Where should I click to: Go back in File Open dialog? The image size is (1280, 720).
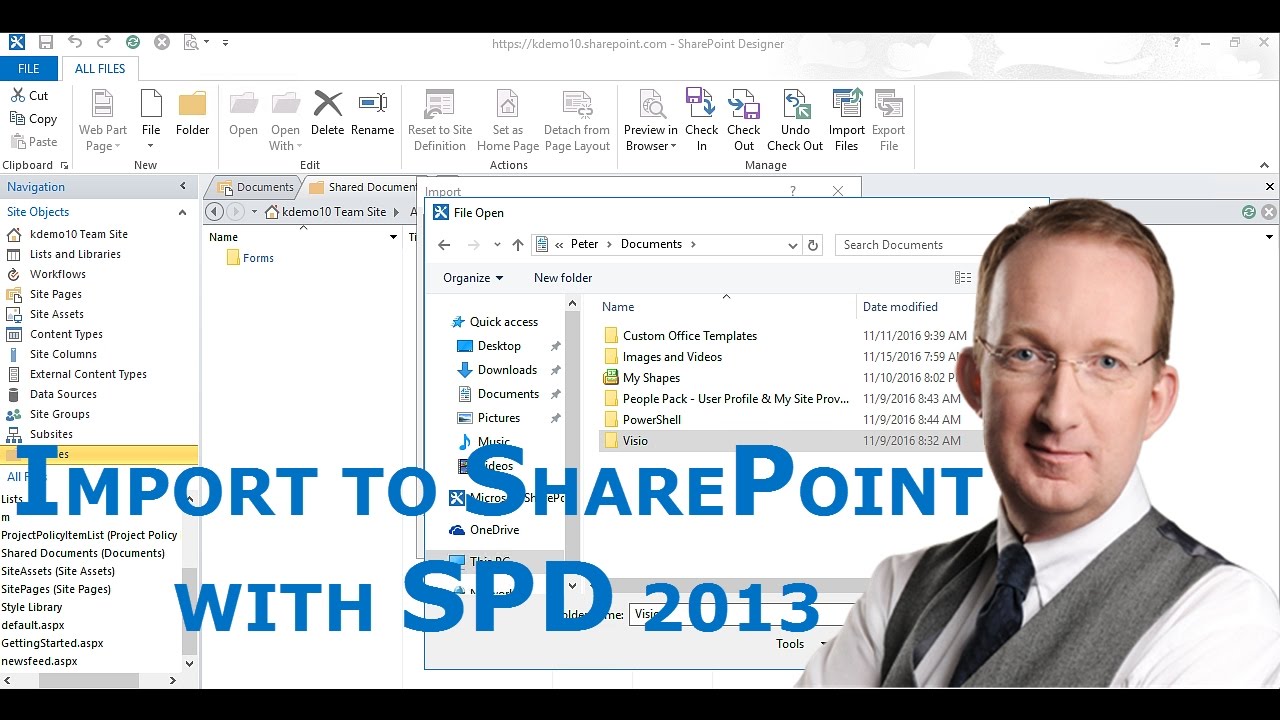click(444, 245)
